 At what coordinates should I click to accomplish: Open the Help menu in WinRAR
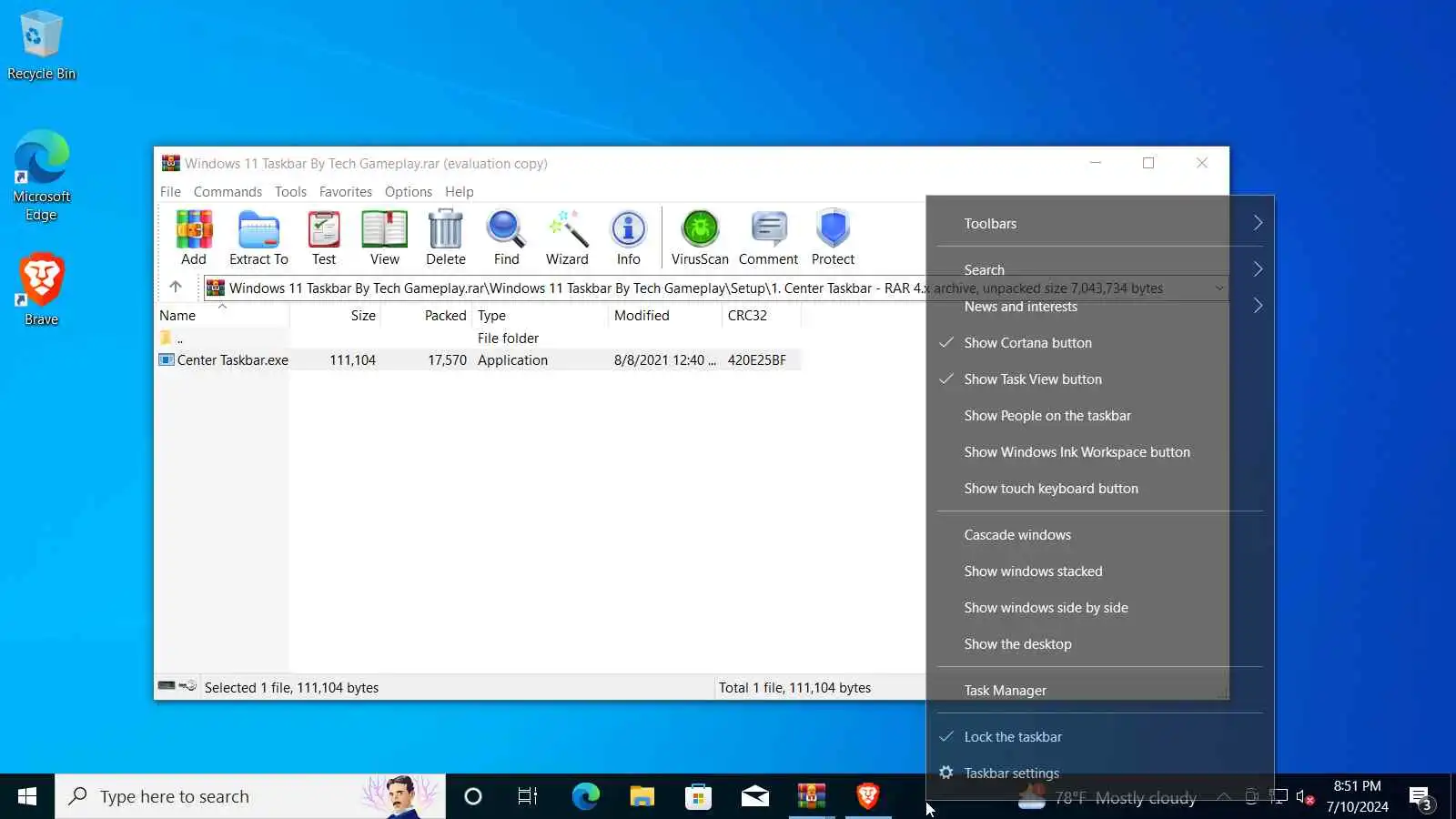(460, 192)
